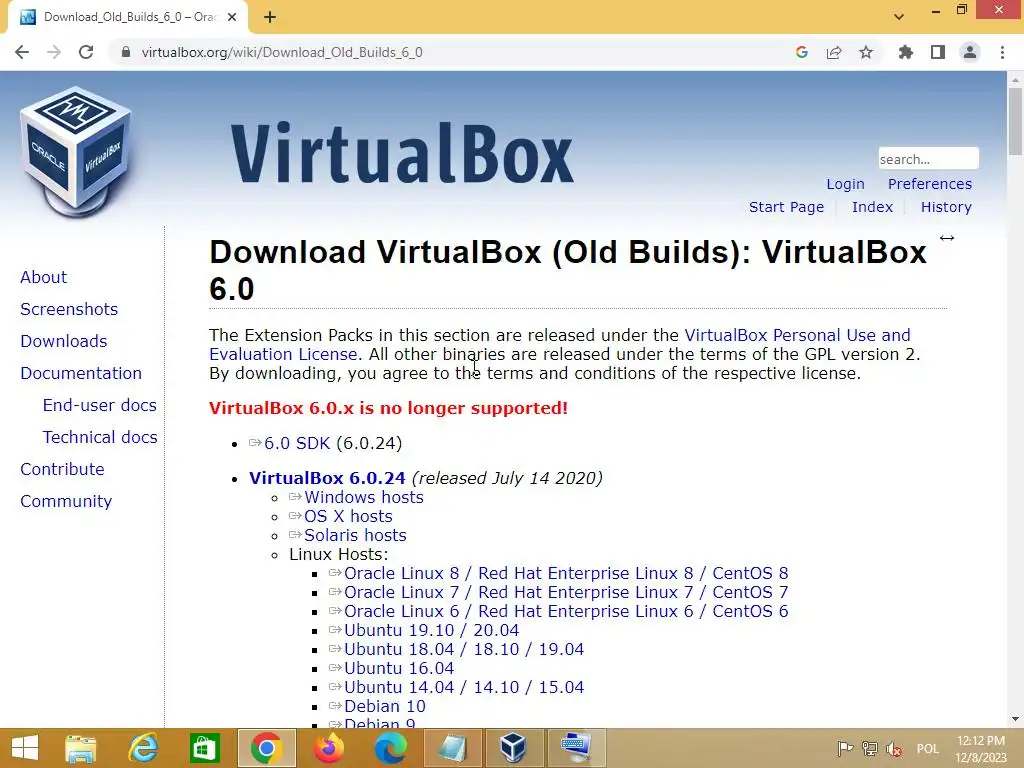Open the side panel icon
Viewport: 1024px width, 768px height.
(938, 52)
